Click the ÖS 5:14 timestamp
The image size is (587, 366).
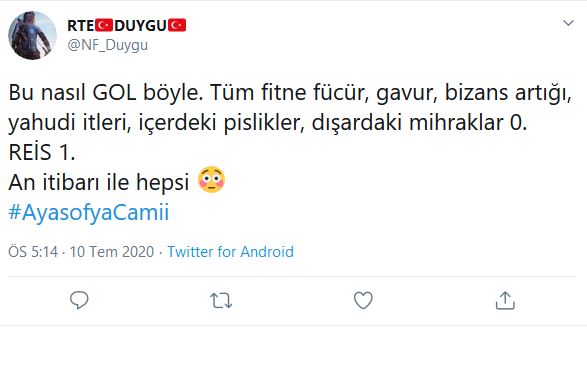point(33,251)
